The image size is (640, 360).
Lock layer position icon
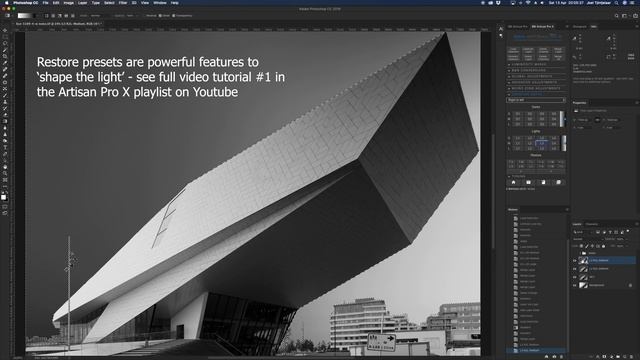592,246
